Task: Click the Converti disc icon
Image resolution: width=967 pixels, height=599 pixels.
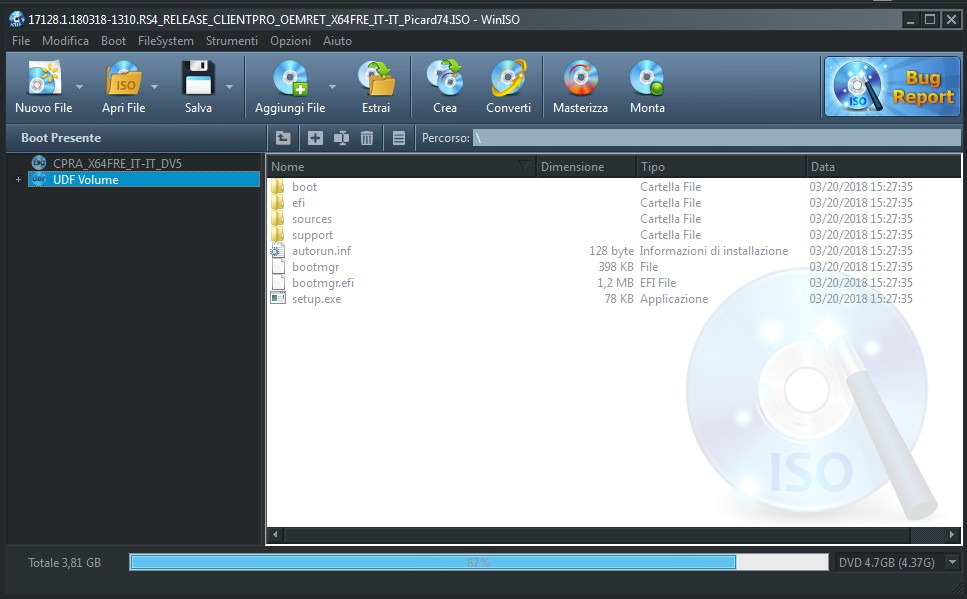Action: (x=508, y=78)
